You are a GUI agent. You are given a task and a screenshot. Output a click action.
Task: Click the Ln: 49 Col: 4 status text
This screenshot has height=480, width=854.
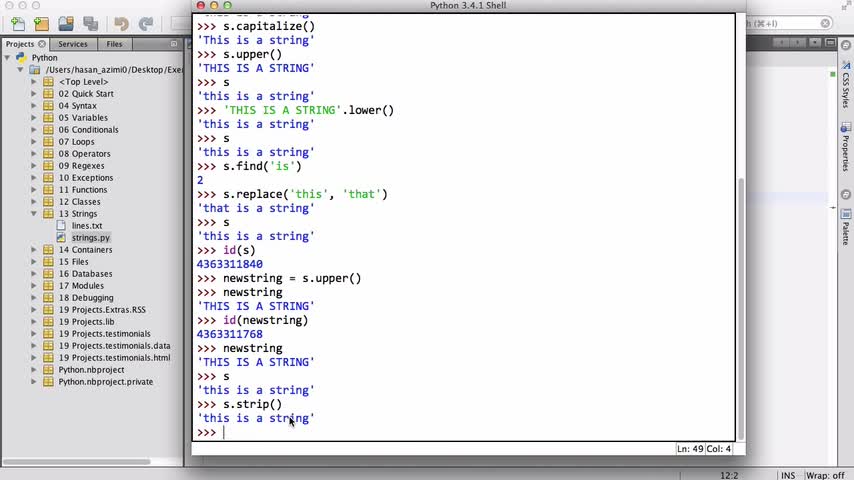[x=704, y=449]
